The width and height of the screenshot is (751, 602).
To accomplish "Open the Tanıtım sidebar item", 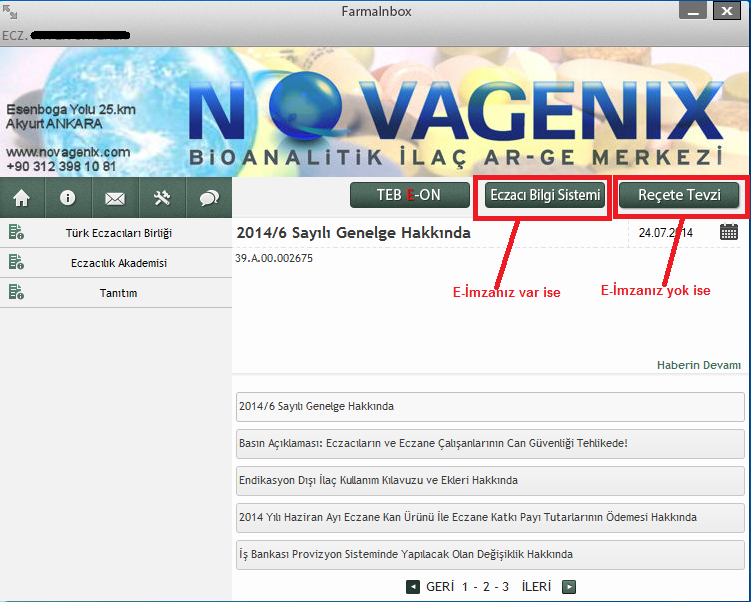I will tap(116, 292).
